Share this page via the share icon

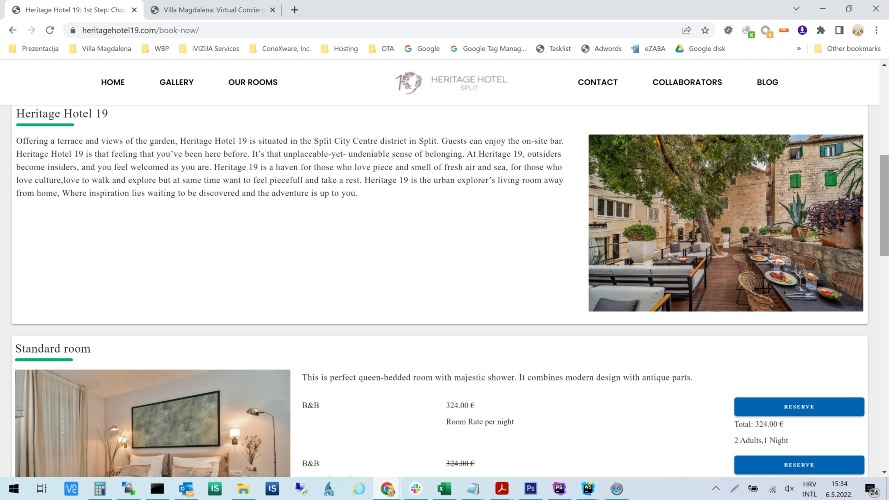tap(686, 30)
